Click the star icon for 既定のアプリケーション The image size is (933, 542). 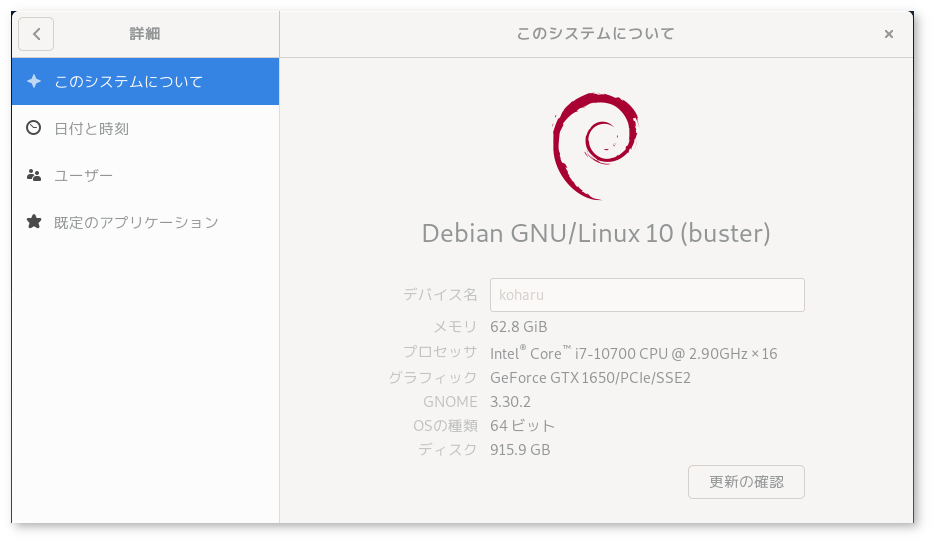click(34, 222)
